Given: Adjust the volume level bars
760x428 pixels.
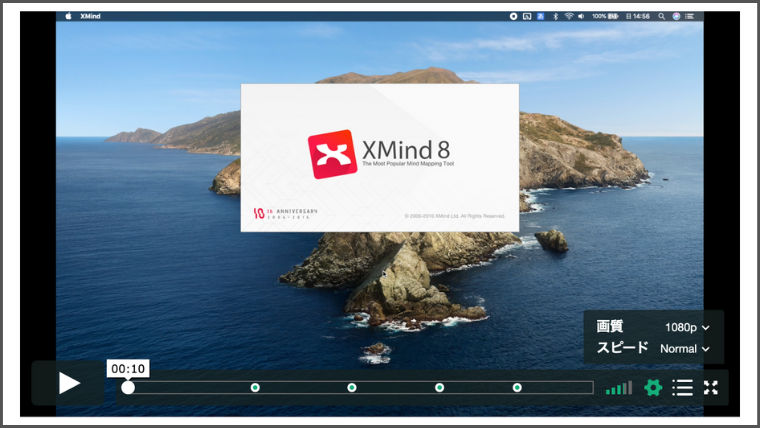Looking at the screenshot, I should point(619,388).
